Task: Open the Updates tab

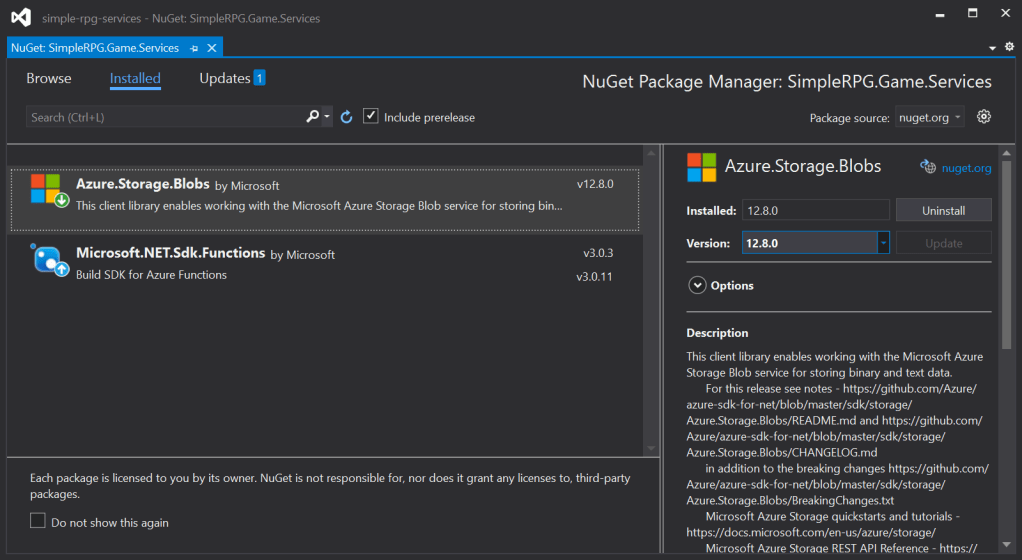Action: click(225, 78)
